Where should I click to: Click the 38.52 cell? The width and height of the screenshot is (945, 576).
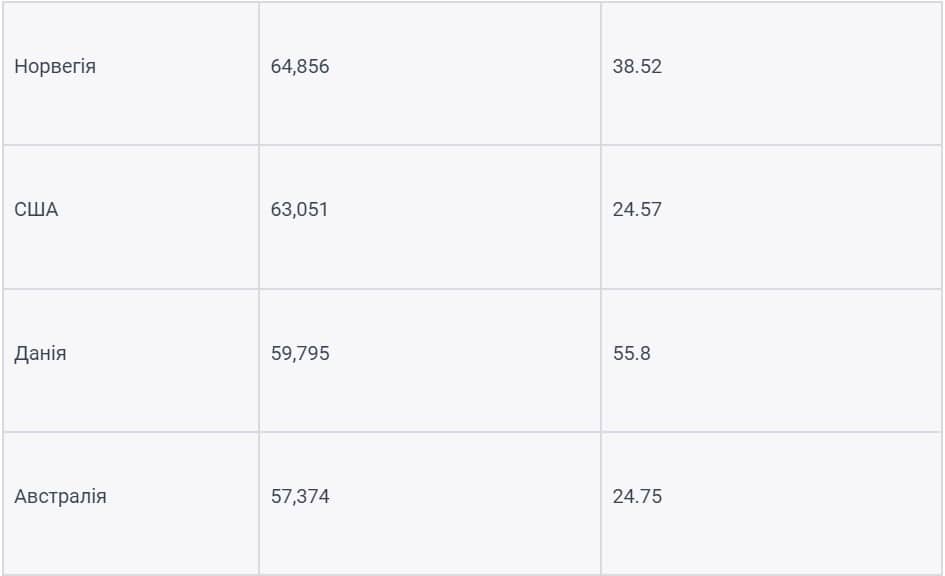click(771, 73)
